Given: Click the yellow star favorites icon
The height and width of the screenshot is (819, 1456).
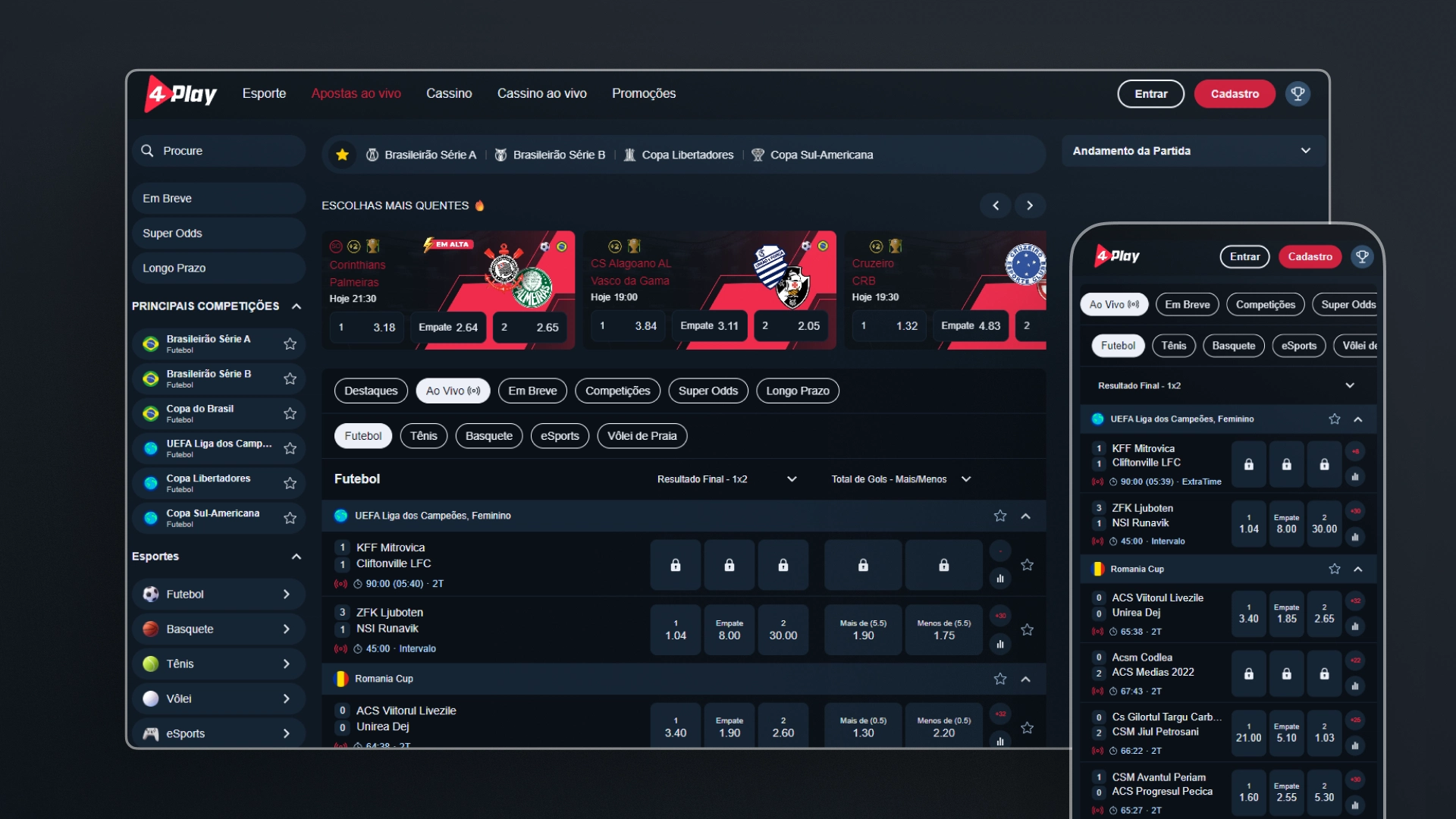Looking at the screenshot, I should (x=342, y=155).
